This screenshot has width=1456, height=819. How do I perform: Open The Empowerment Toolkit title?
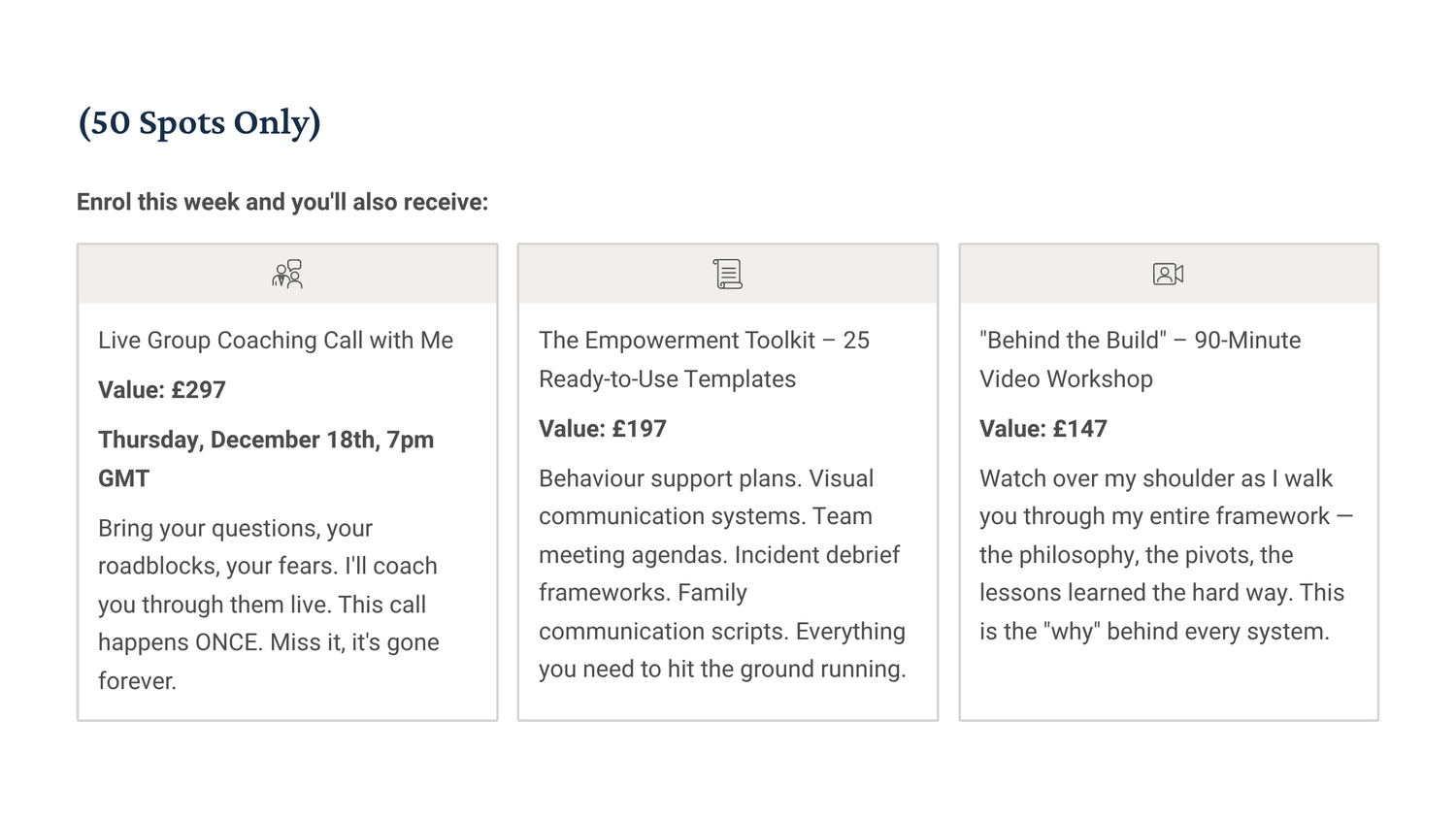(x=705, y=360)
